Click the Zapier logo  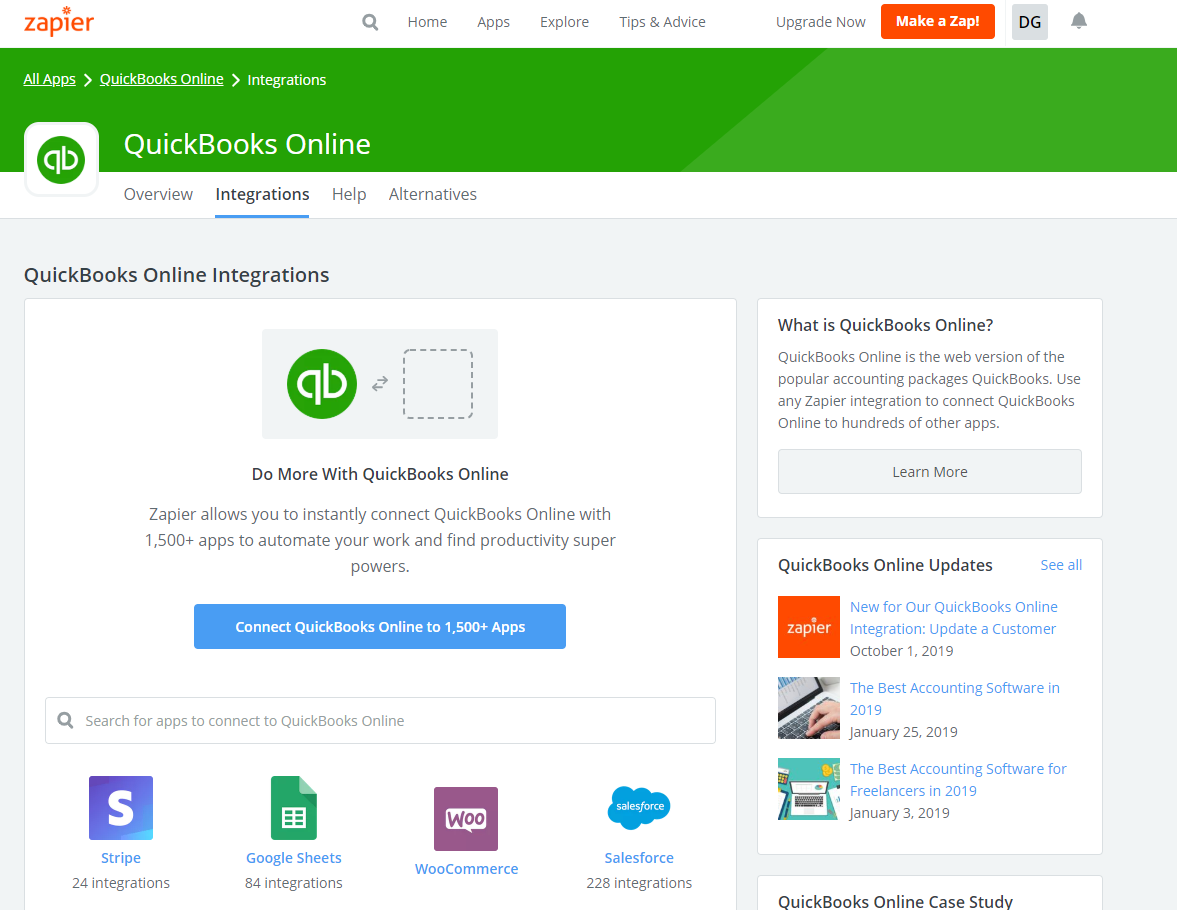pyautogui.click(x=59, y=21)
